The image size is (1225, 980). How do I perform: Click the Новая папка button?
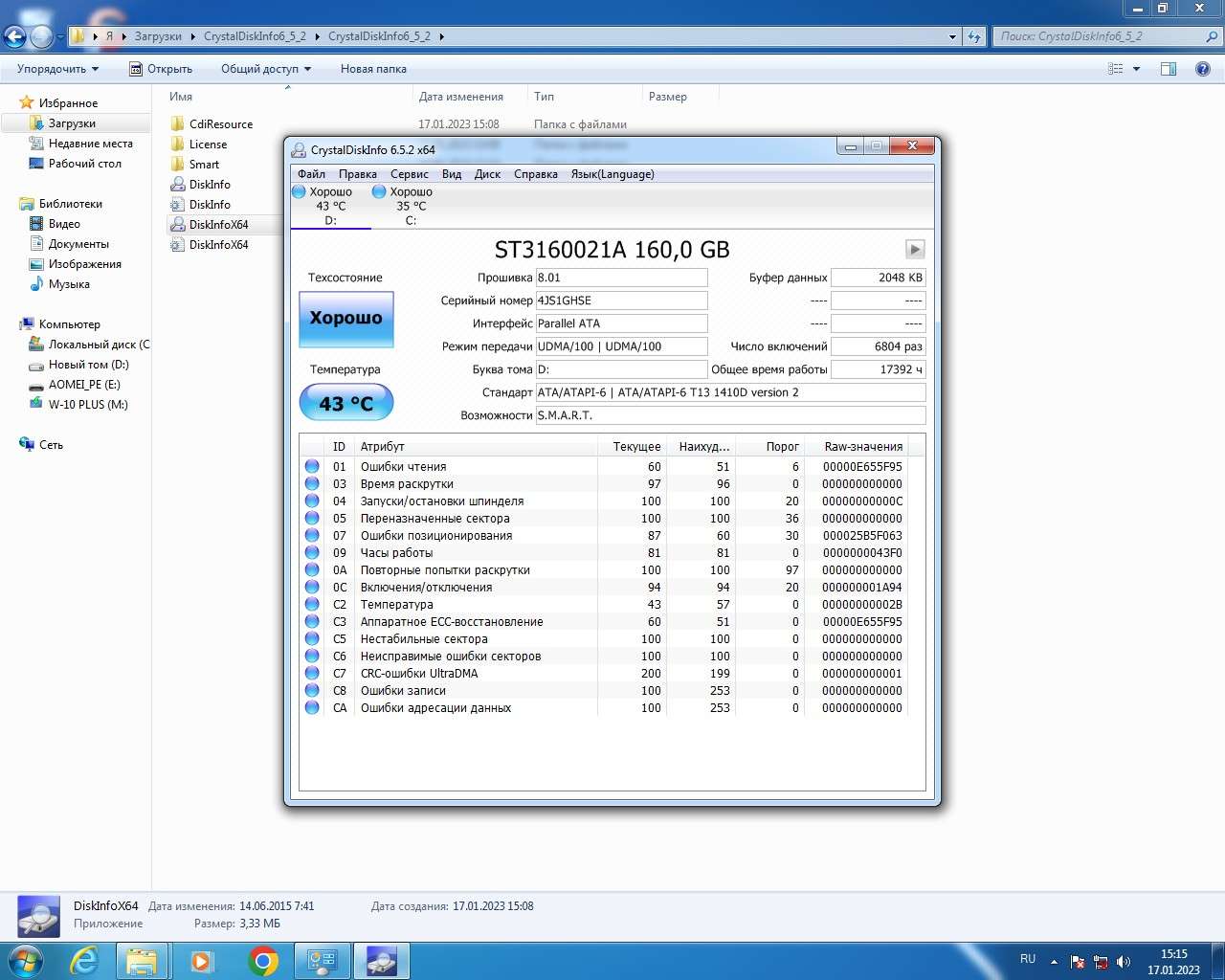[x=373, y=69]
